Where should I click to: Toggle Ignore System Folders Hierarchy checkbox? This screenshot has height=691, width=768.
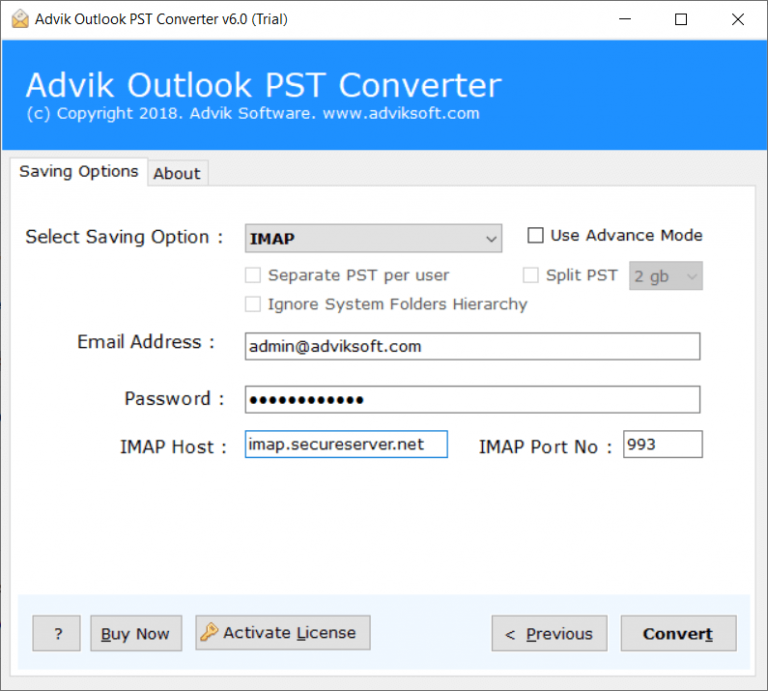[x=253, y=304]
